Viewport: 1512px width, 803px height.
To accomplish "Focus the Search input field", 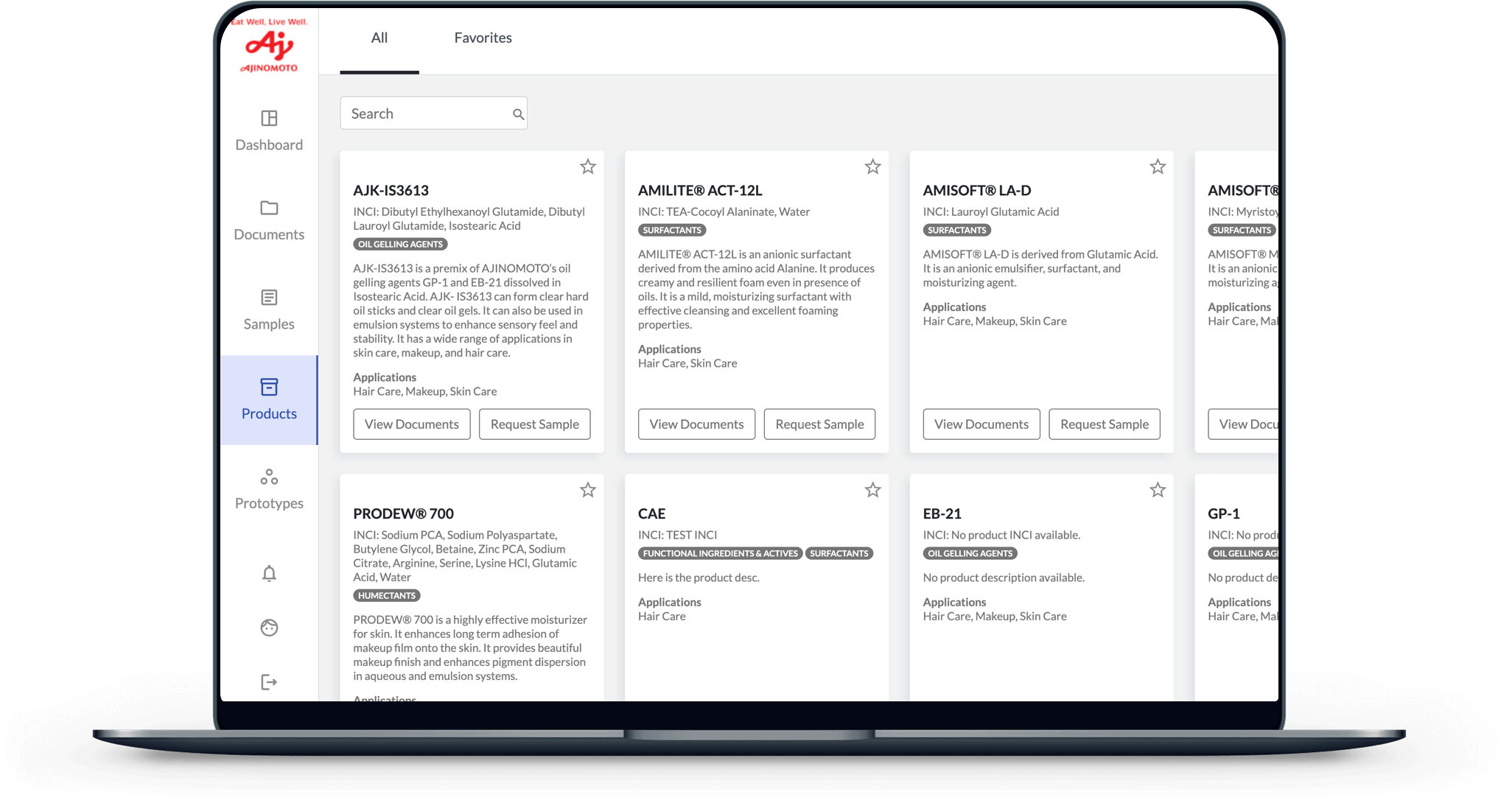I will (x=434, y=113).
